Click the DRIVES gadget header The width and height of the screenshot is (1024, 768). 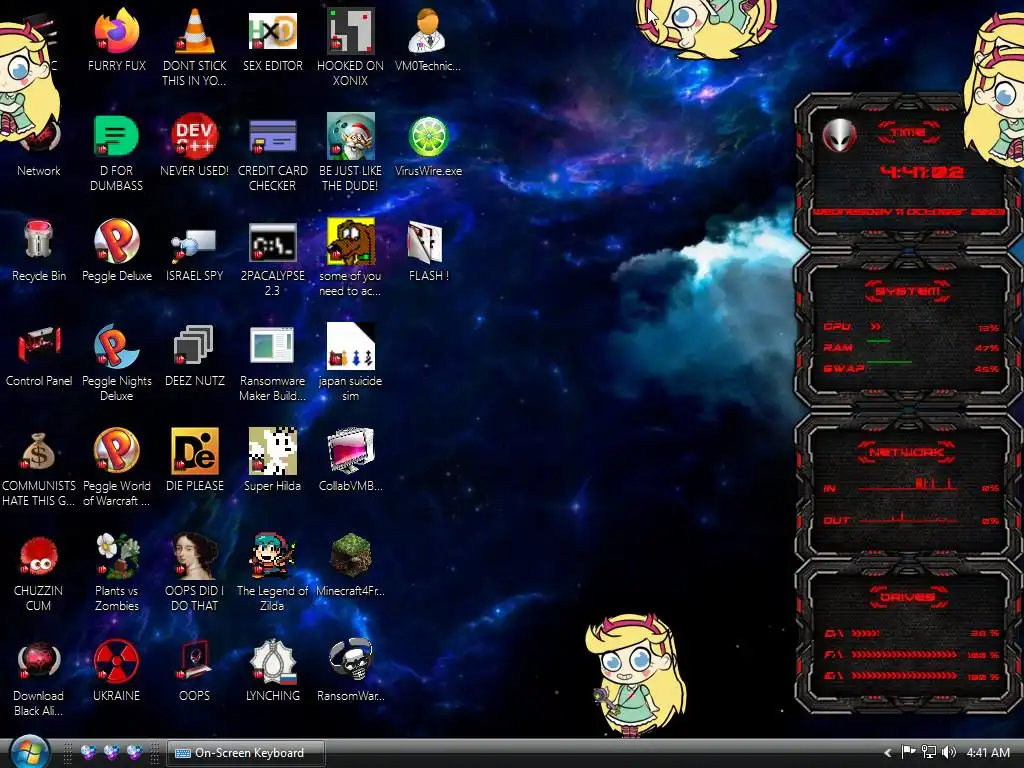pos(907,597)
